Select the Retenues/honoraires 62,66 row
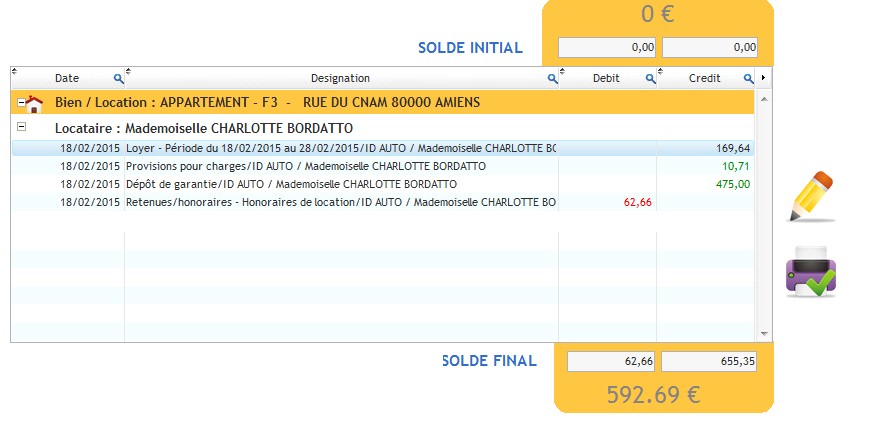Screen dimensions: 886x424 click(382, 202)
